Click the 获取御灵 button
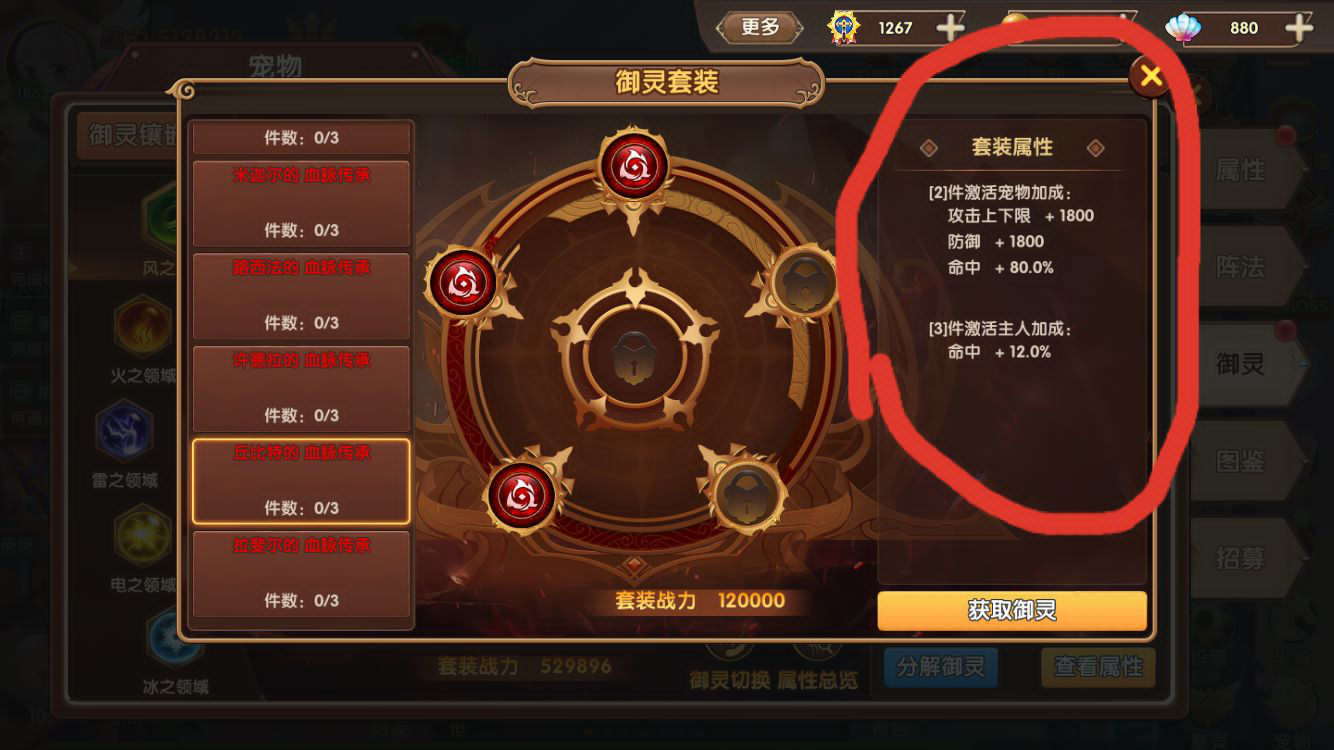Viewport: 1334px width, 750px height. tap(1012, 610)
